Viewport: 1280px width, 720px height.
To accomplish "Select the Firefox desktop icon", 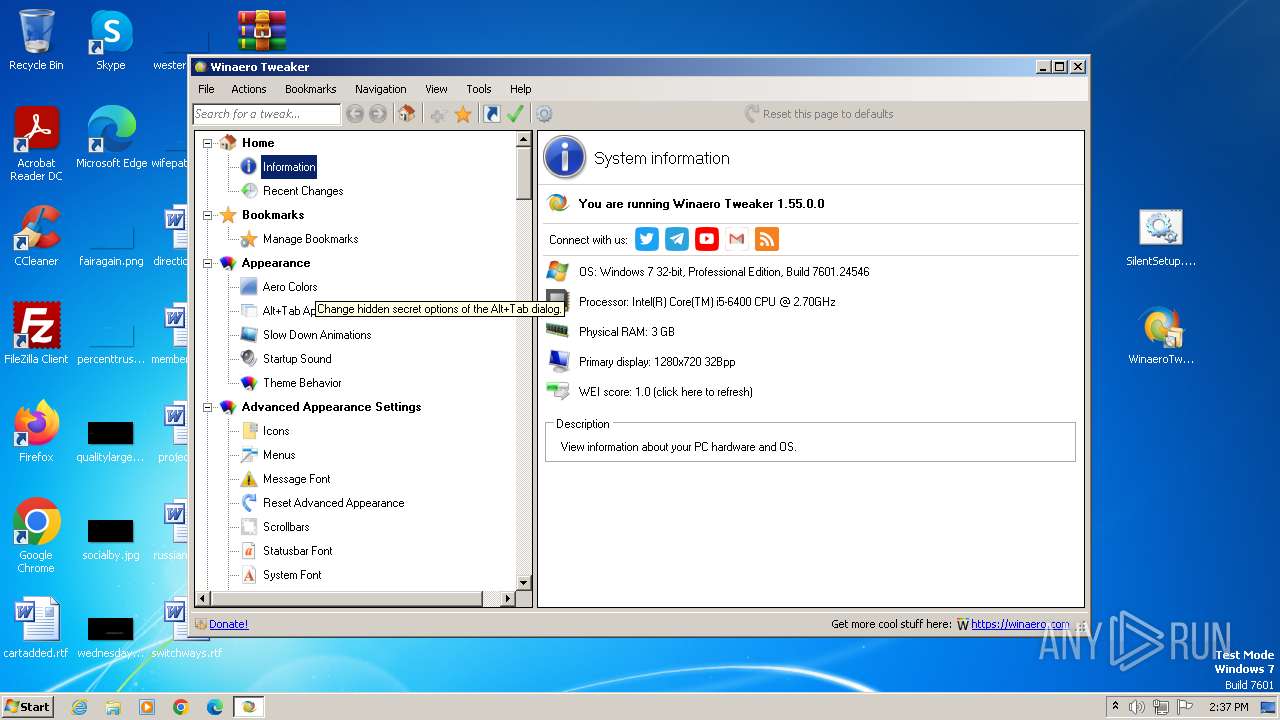I will (36, 432).
